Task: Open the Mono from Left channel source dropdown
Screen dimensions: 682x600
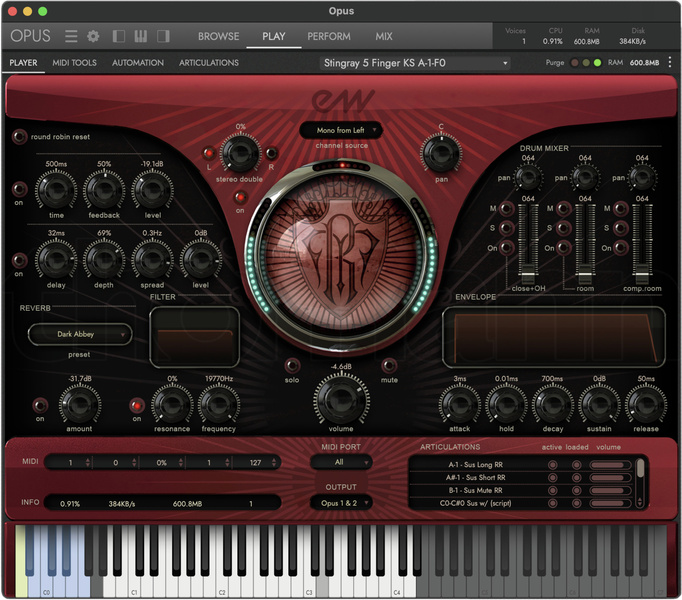Action: pos(341,130)
